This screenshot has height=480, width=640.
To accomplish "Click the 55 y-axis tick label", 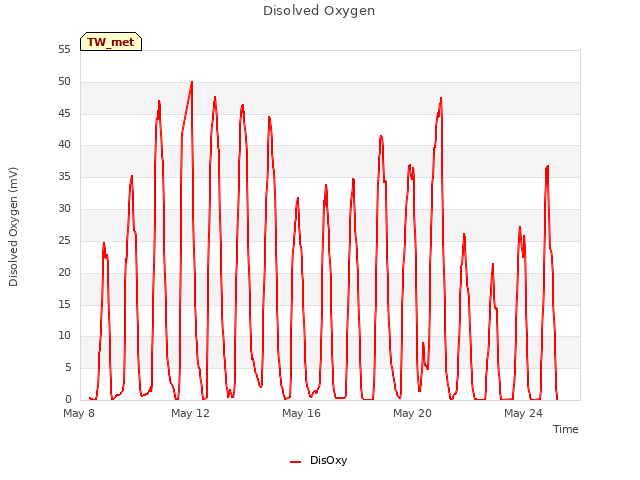I will (64, 49).
